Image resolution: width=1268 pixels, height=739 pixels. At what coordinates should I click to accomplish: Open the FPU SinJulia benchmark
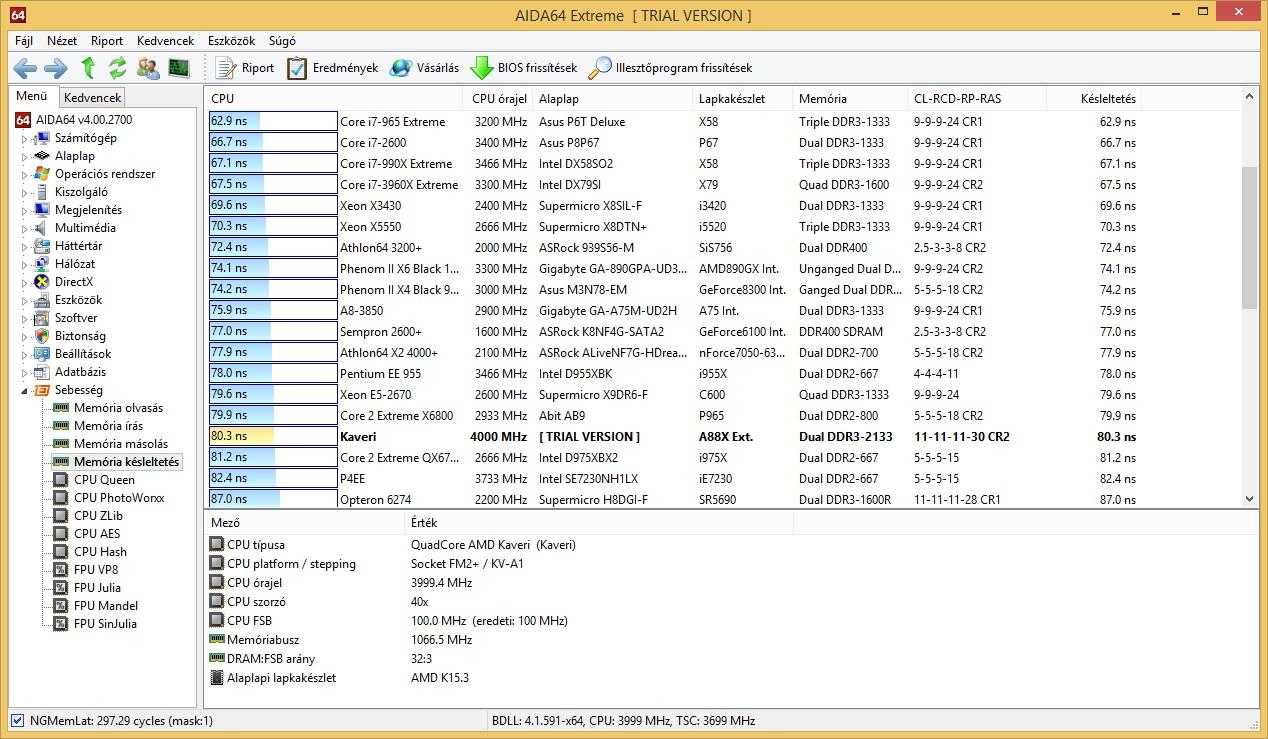[105, 624]
